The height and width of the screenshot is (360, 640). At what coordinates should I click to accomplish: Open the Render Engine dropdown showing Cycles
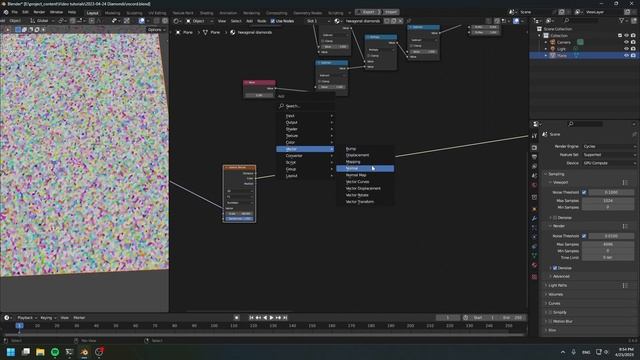coord(609,146)
